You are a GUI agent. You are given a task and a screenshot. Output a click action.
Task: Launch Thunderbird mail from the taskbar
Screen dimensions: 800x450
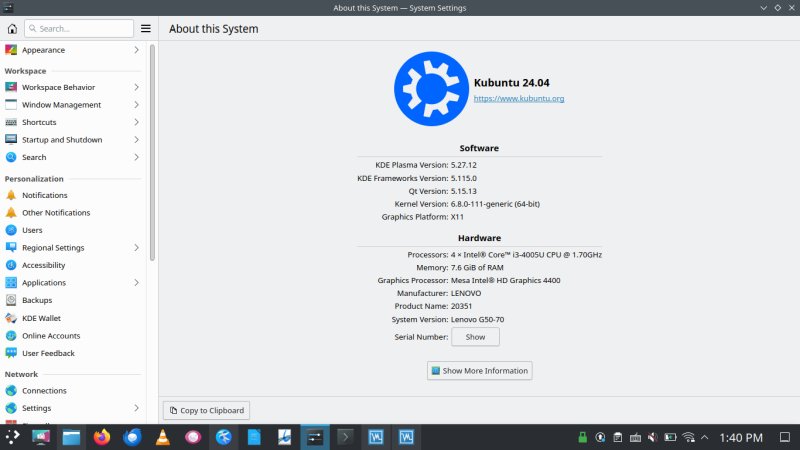point(133,437)
